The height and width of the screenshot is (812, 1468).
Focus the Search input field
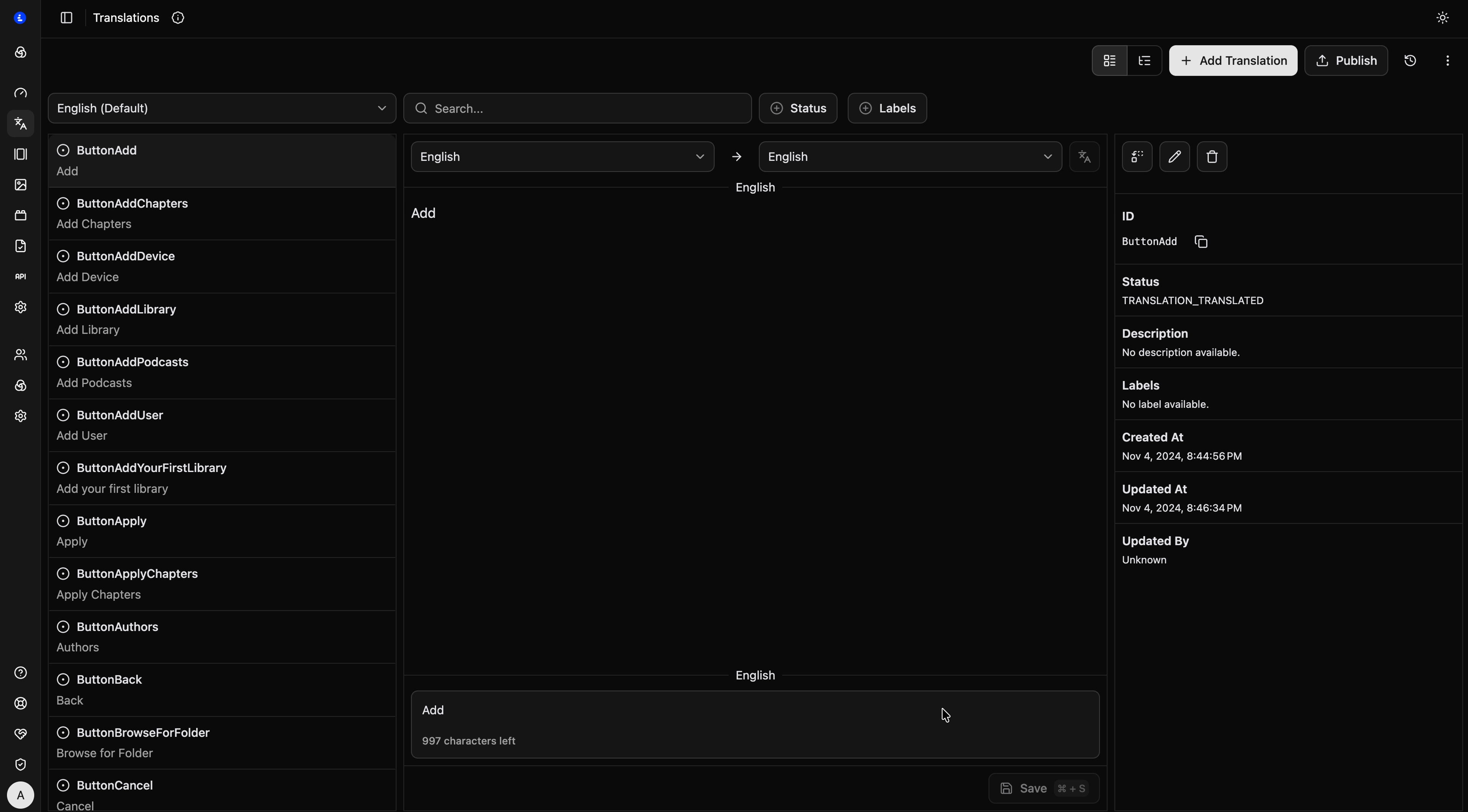(577, 108)
